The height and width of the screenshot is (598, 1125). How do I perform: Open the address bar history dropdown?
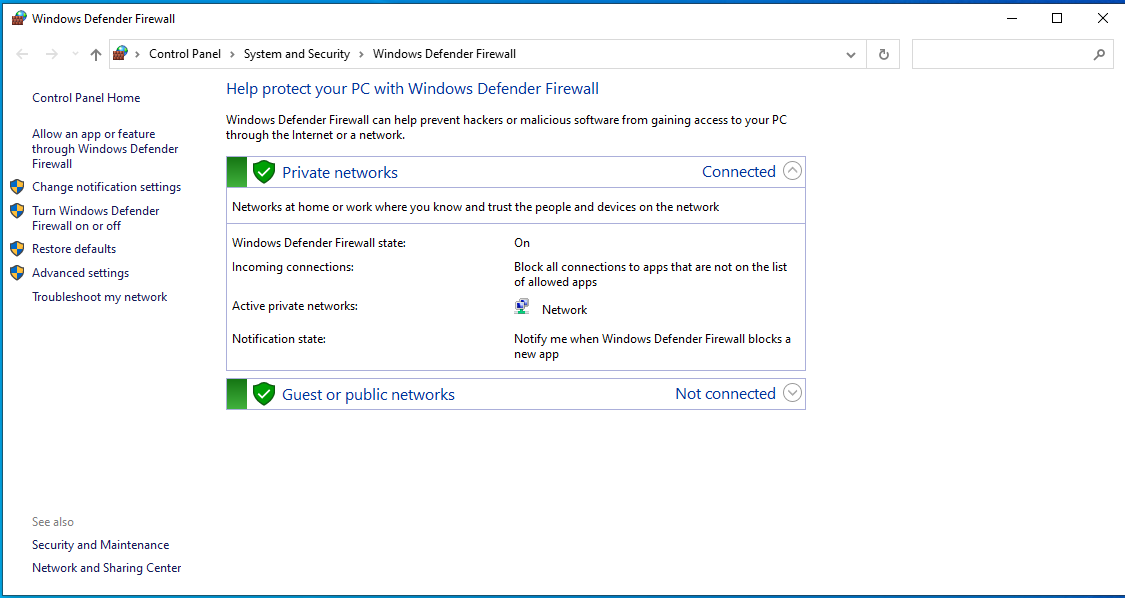coord(851,55)
